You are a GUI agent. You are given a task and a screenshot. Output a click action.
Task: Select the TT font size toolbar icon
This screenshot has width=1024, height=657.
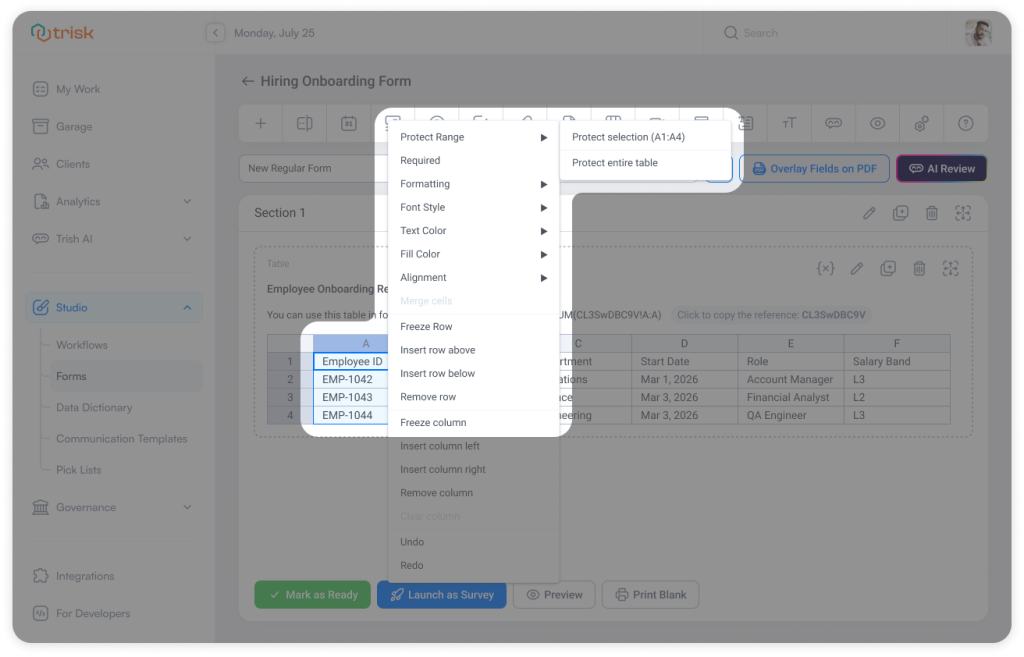click(x=789, y=122)
